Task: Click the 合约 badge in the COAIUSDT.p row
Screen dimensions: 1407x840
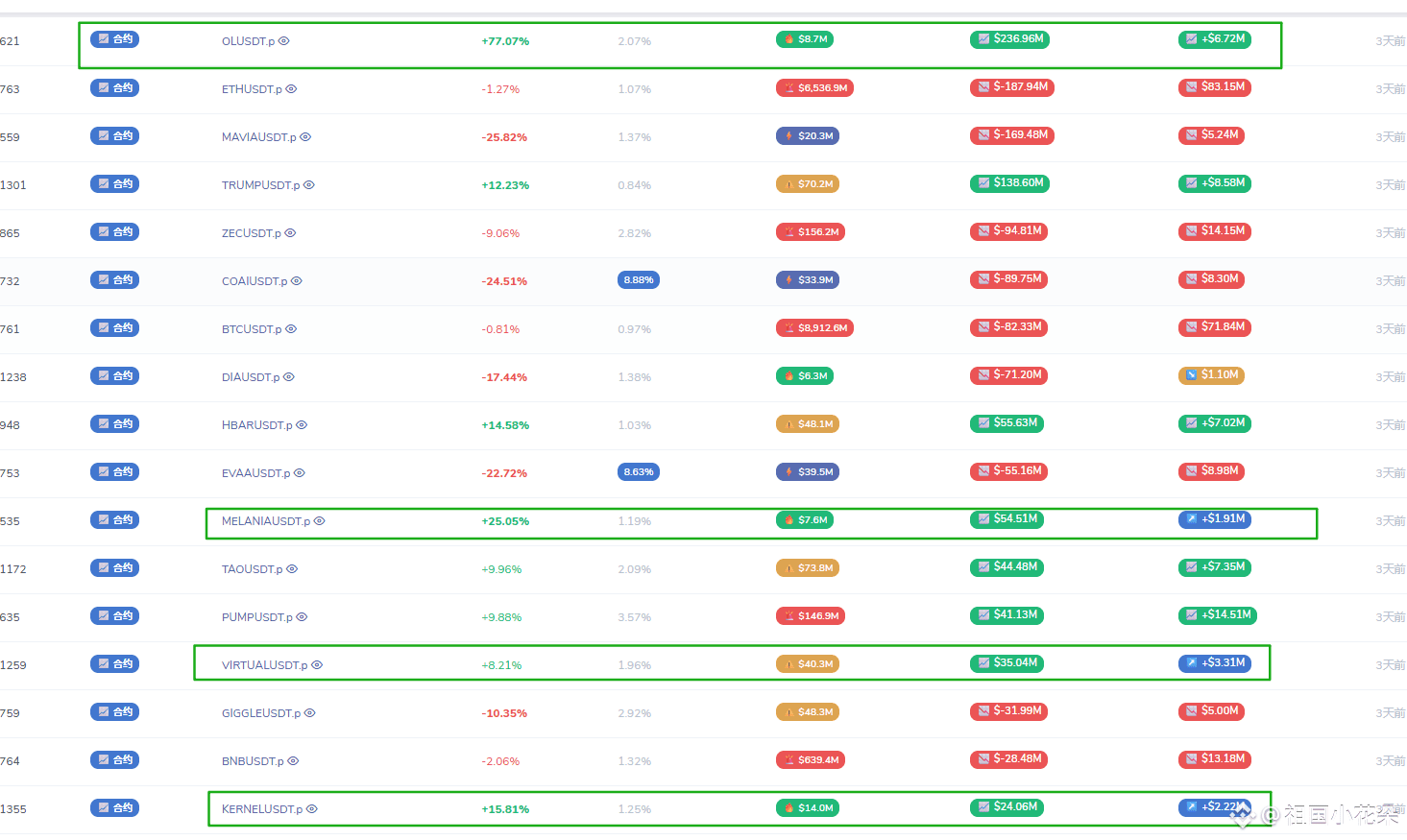Action: click(x=114, y=279)
